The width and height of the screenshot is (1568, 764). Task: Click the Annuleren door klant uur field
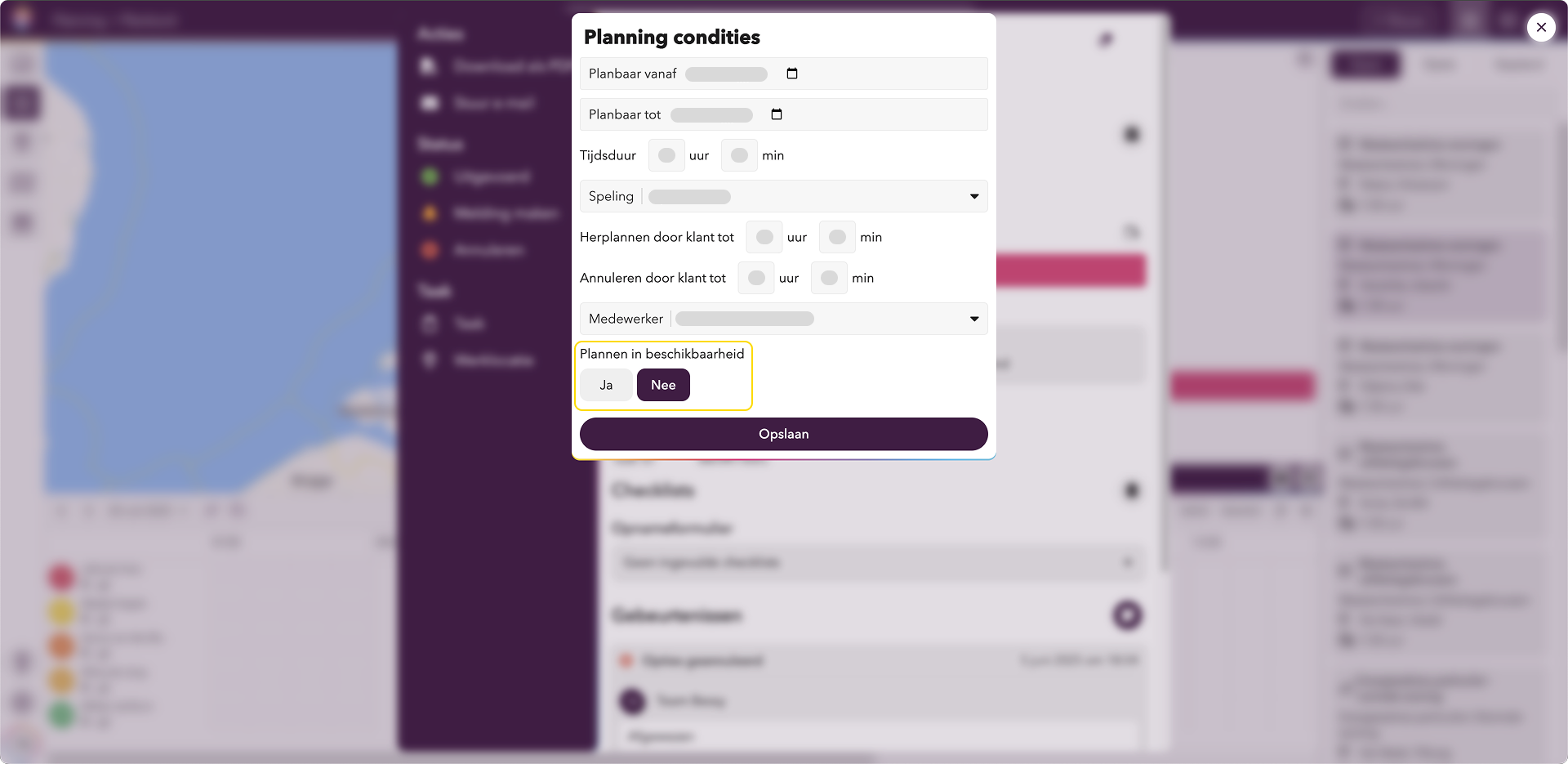point(756,278)
